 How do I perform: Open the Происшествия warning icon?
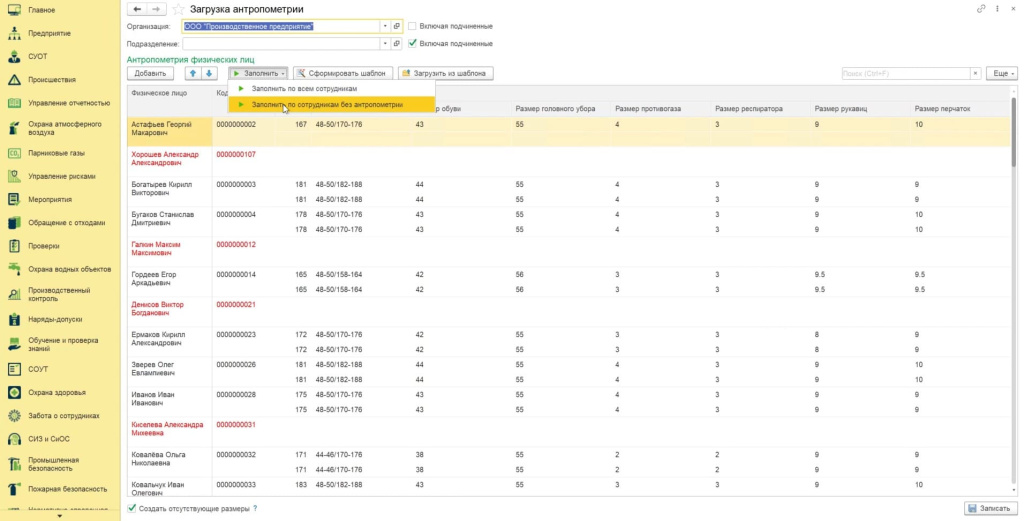coord(14,80)
